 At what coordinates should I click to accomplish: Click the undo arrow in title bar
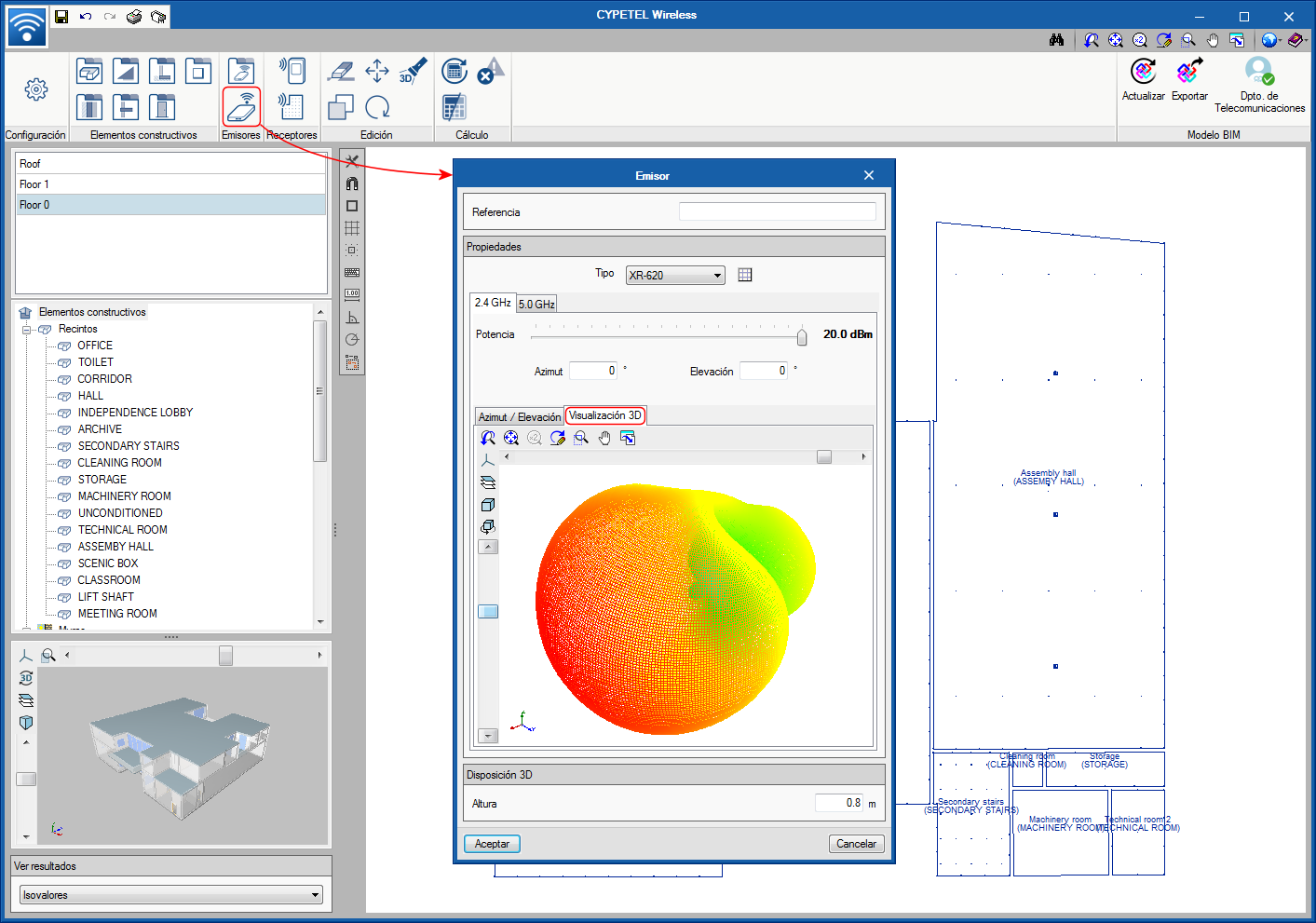click(86, 17)
